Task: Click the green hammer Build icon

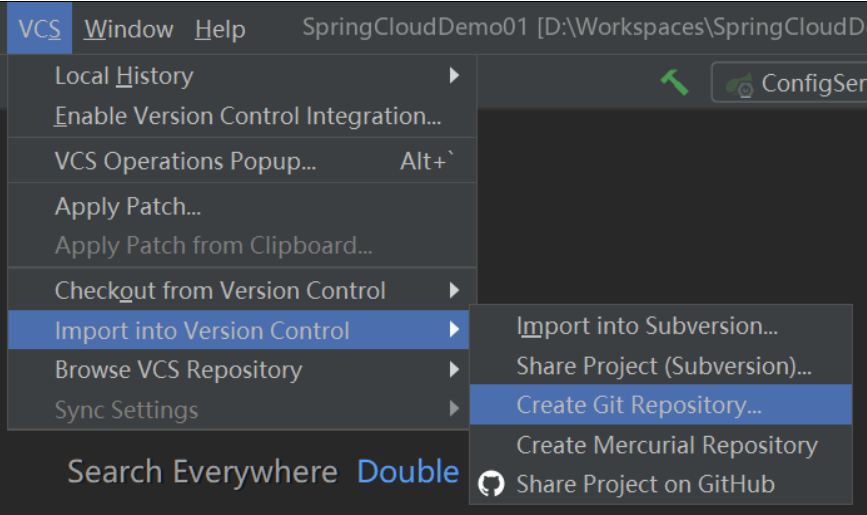Action: [675, 82]
